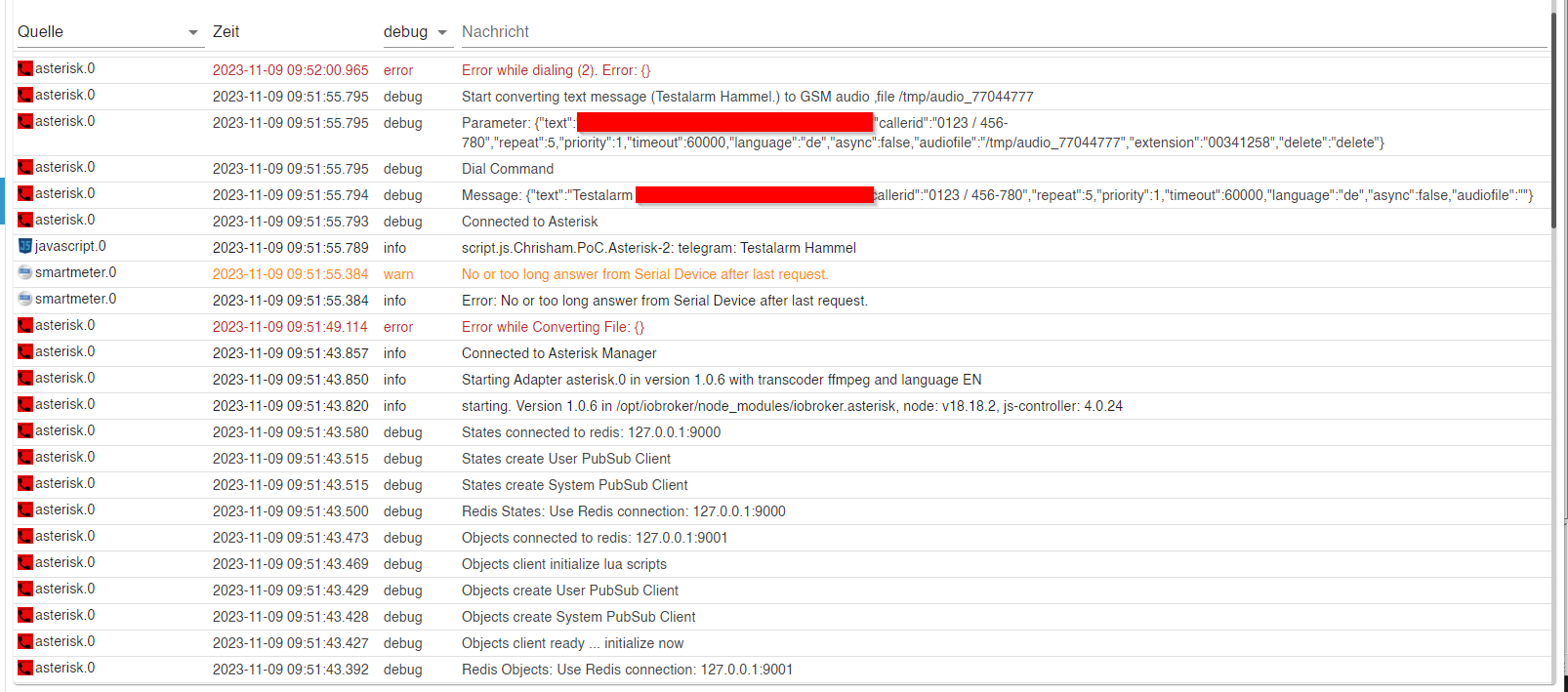The width and height of the screenshot is (1568, 692).
Task: Select timestamp 2023-11-09 09:51:49.114
Action: [x=291, y=327]
